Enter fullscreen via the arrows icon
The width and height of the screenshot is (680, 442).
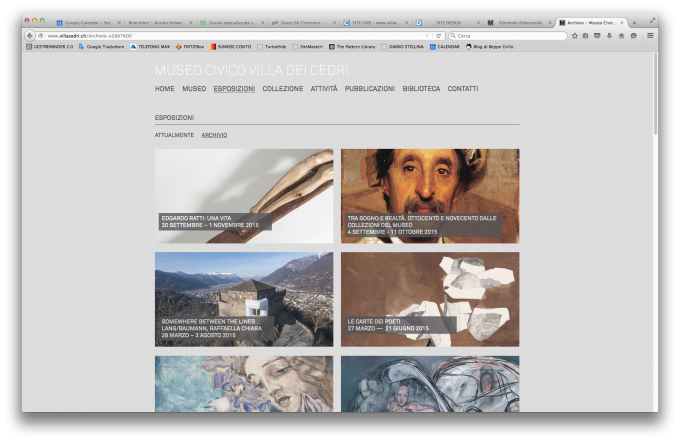(x=652, y=20)
